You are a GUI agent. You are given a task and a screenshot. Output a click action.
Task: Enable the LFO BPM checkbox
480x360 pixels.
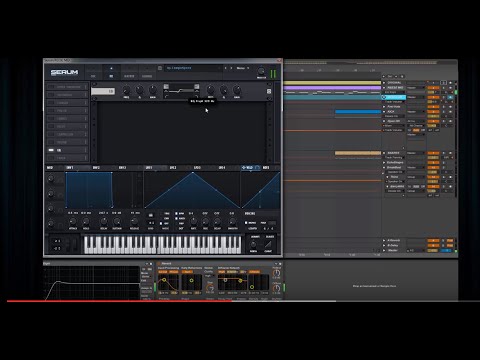[176, 214]
